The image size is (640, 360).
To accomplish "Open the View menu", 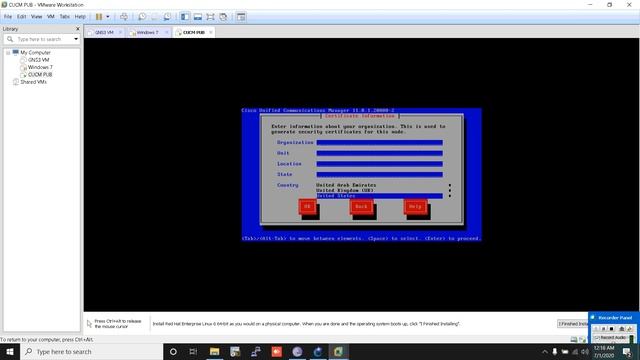I will coord(37,17).
